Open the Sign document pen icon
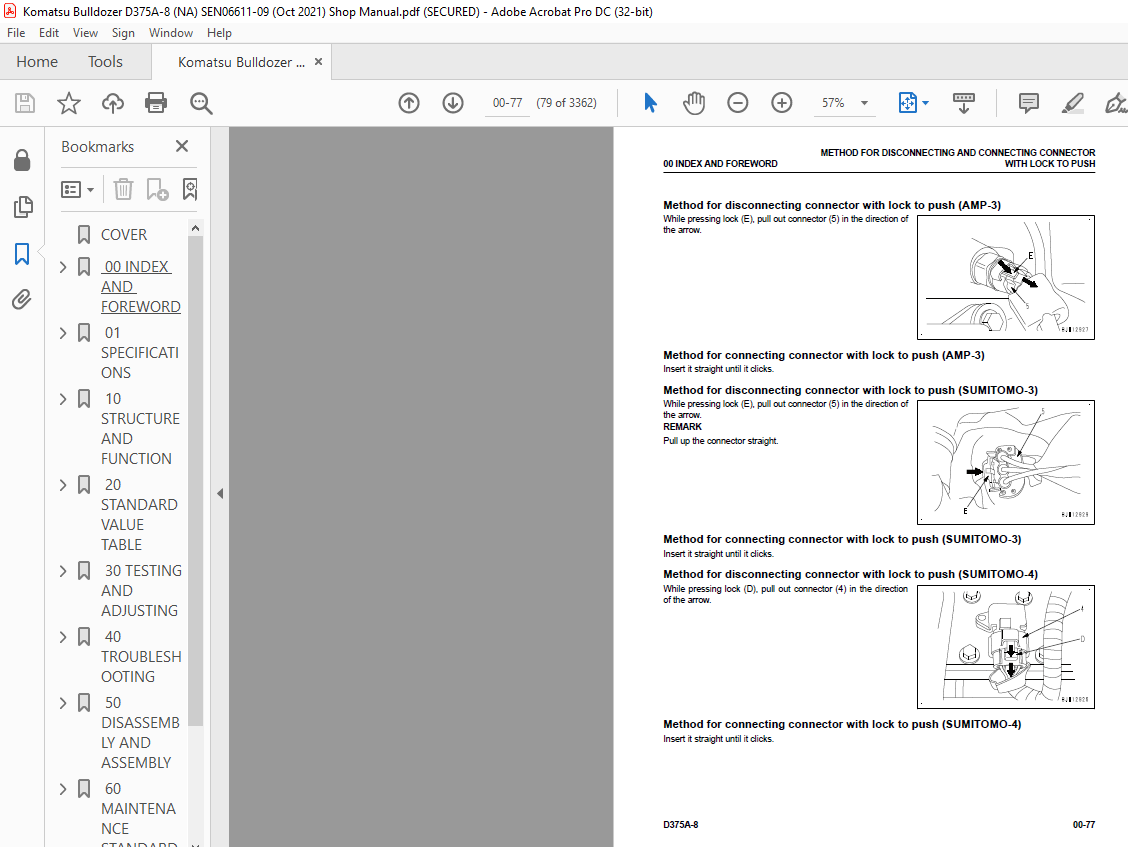The width and height of the screenshot is (1128, 847). click(x=1116, y=103)
